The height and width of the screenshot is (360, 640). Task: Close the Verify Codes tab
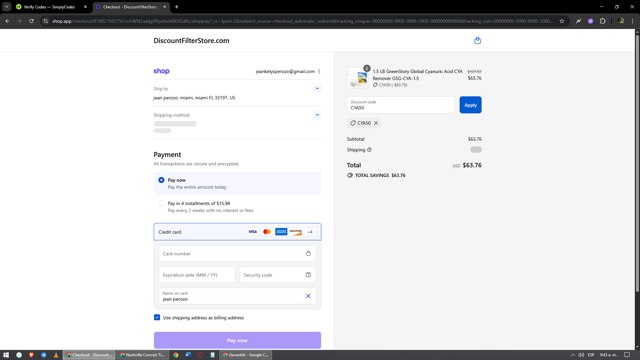click(85, 7)
